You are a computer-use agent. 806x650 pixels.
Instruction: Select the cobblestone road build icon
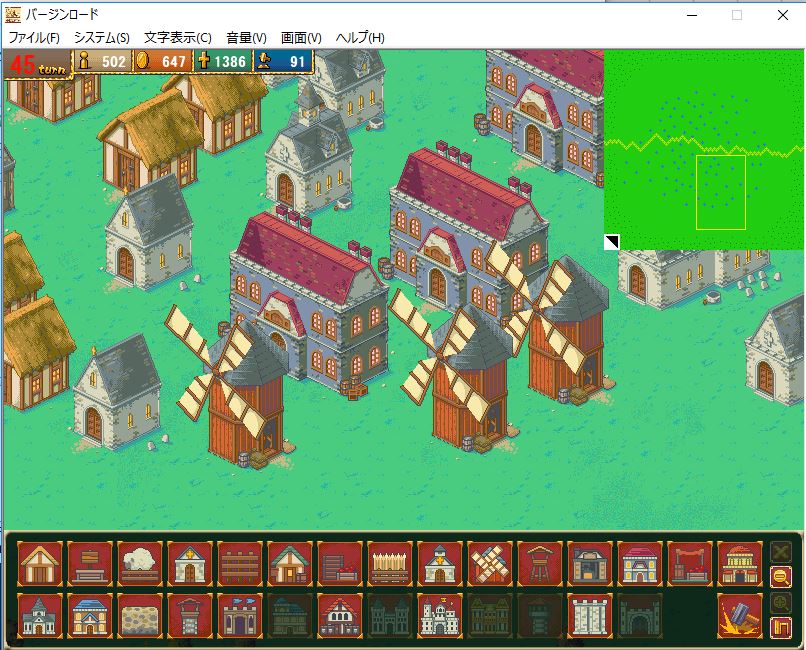pos(140,616)
